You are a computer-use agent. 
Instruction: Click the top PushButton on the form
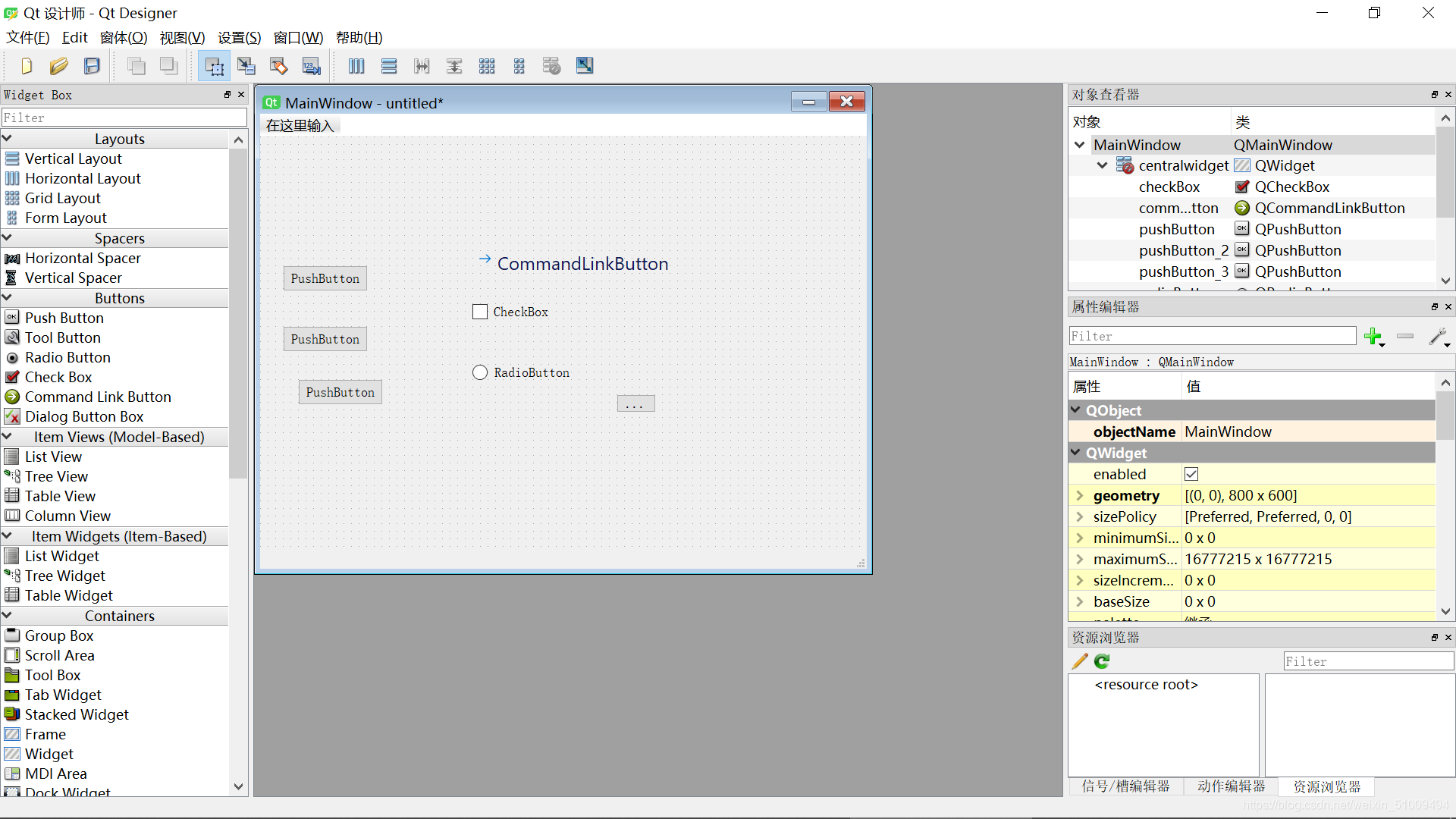pyautogui.click(x=324, y=278)
